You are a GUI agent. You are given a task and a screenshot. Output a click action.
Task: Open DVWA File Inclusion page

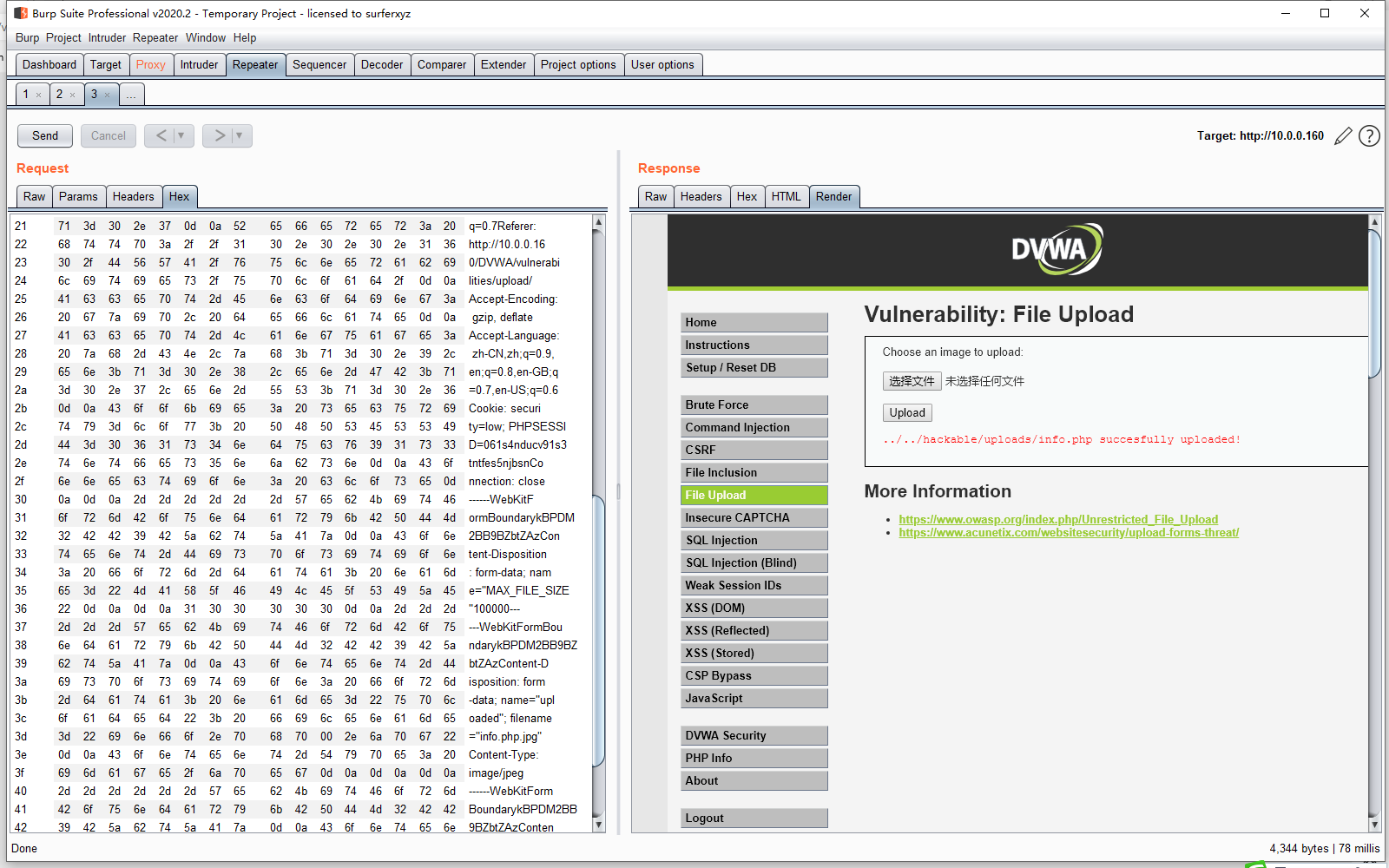click(x=754, y=473)
